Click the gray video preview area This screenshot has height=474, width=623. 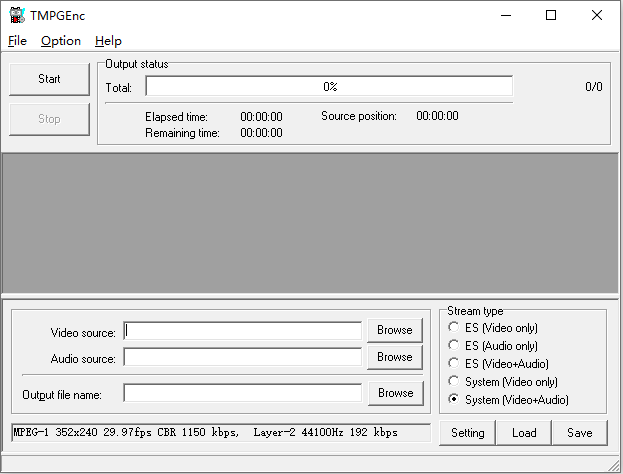[x=310, y=223]
